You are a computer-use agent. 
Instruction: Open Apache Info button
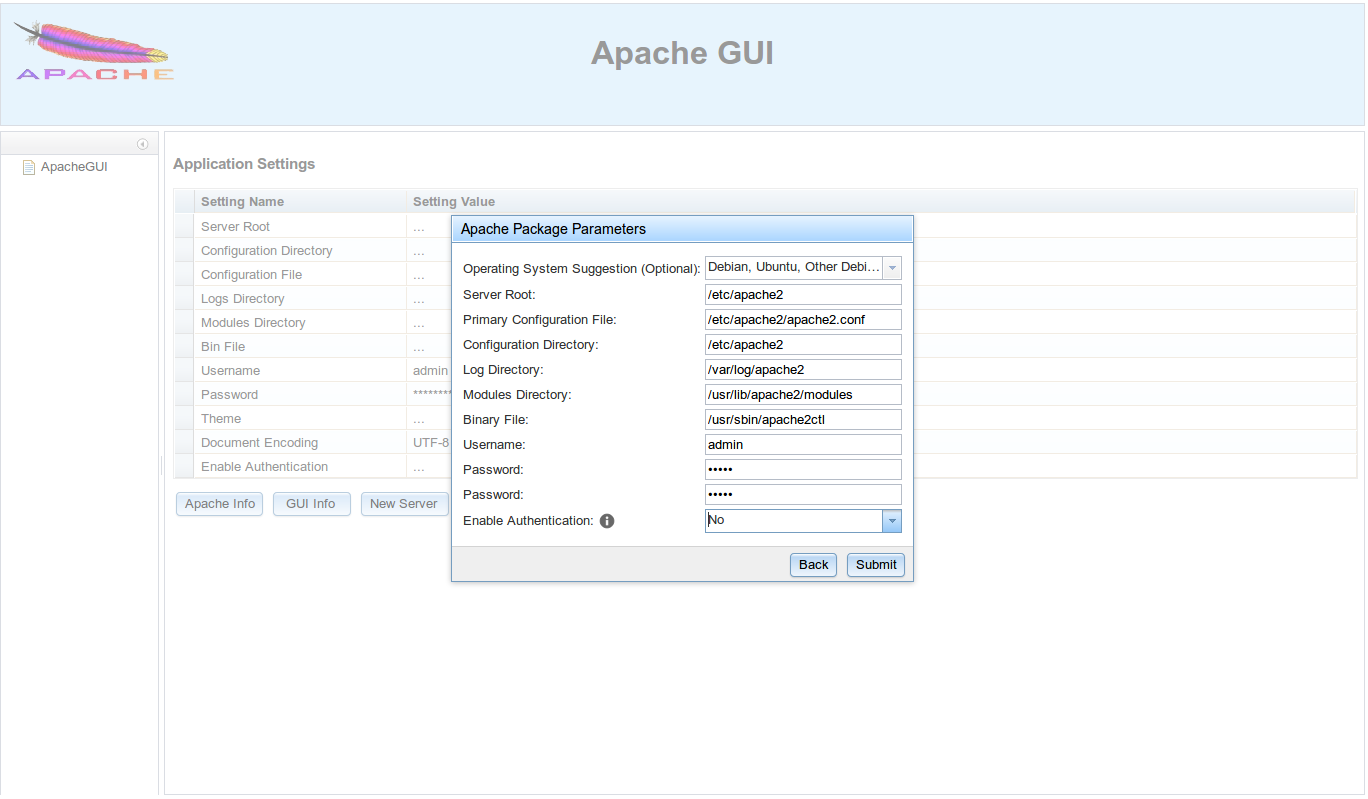220,504
